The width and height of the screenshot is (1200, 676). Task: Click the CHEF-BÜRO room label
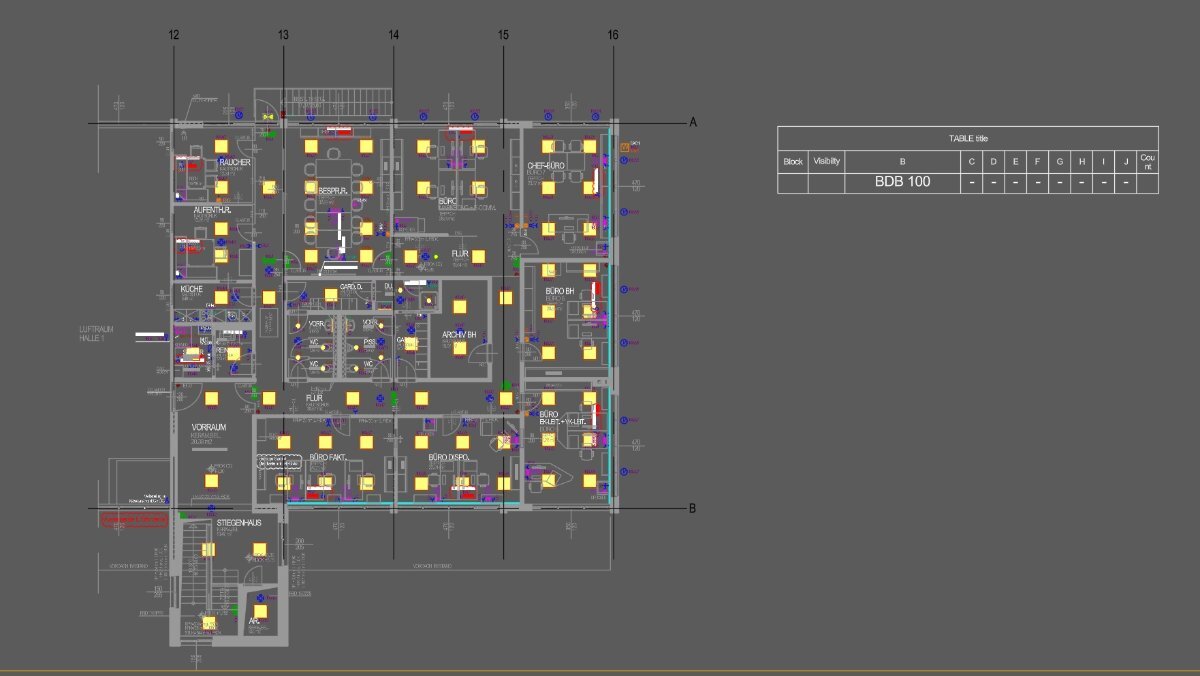pyautogui.click(x=546, y=166)
